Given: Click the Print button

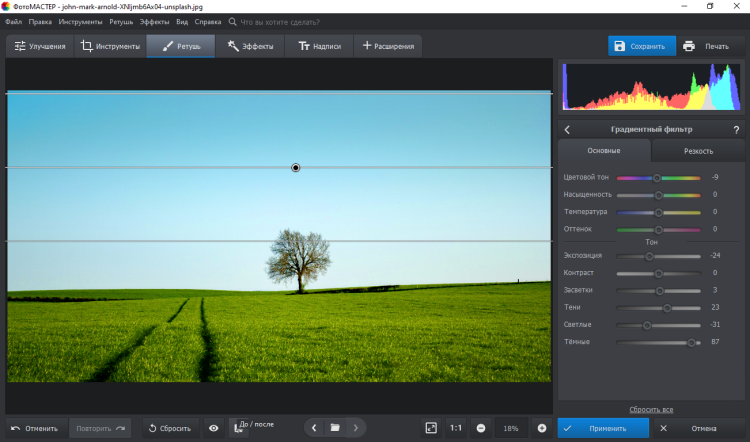Looking at the screenshot, I should [706, 46].
